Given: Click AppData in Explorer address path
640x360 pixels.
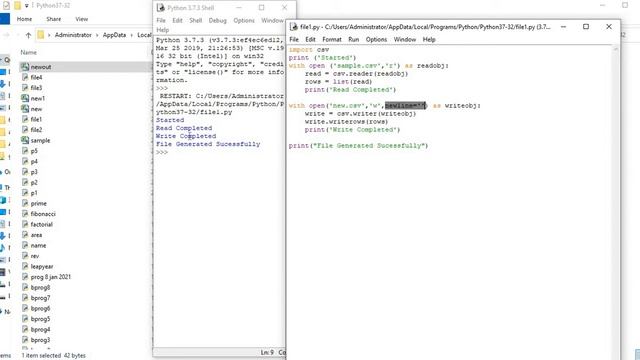Looking at the screenshot, I should click(x=114, y=35).
